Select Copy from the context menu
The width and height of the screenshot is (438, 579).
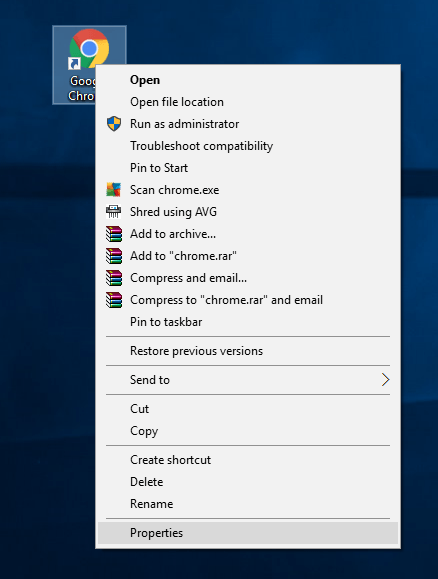(x=248, y=431)
